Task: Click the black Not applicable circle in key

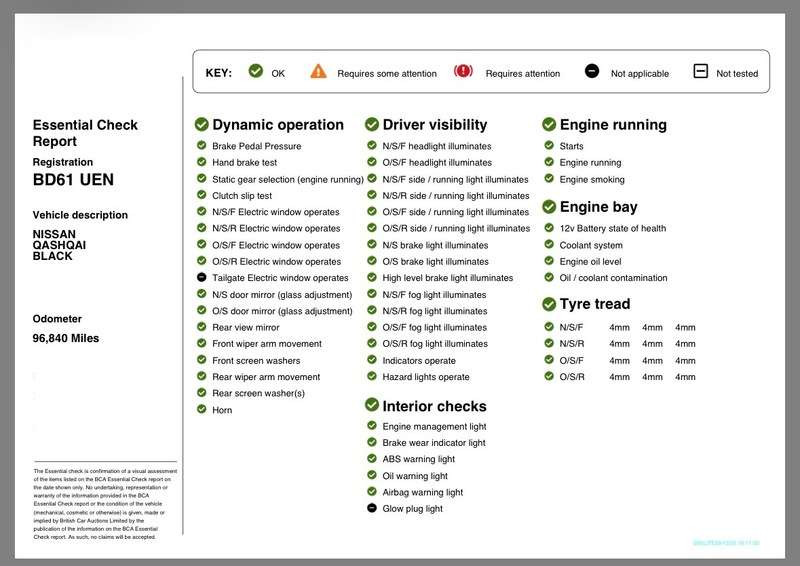Action: click(591, 72)
